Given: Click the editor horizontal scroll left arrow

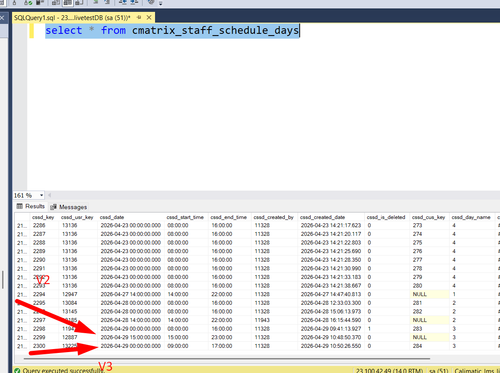Looking at the screenshot, I should pyautogui.click(x=49, y=195).
